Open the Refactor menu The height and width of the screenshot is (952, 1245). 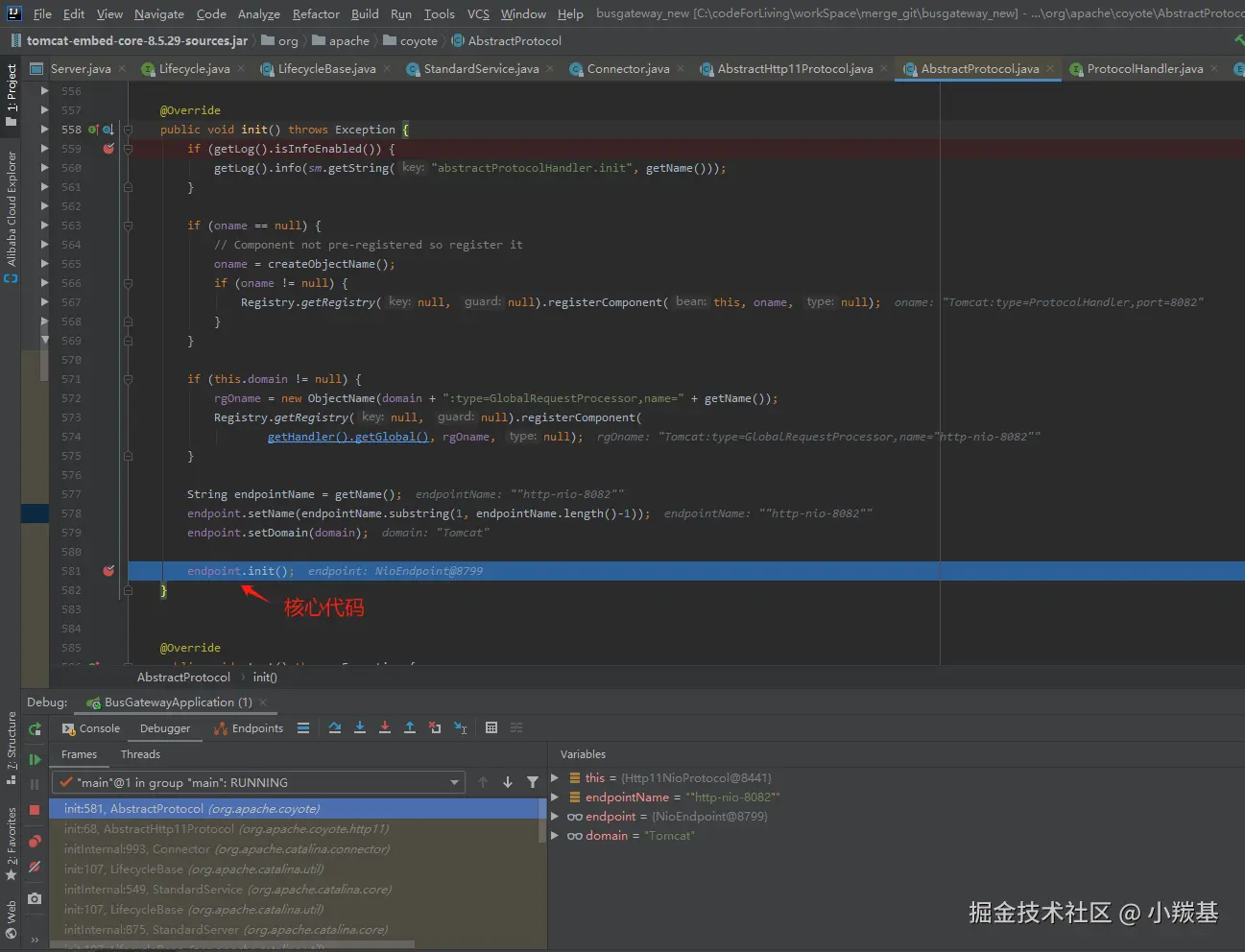pos(316,13)
